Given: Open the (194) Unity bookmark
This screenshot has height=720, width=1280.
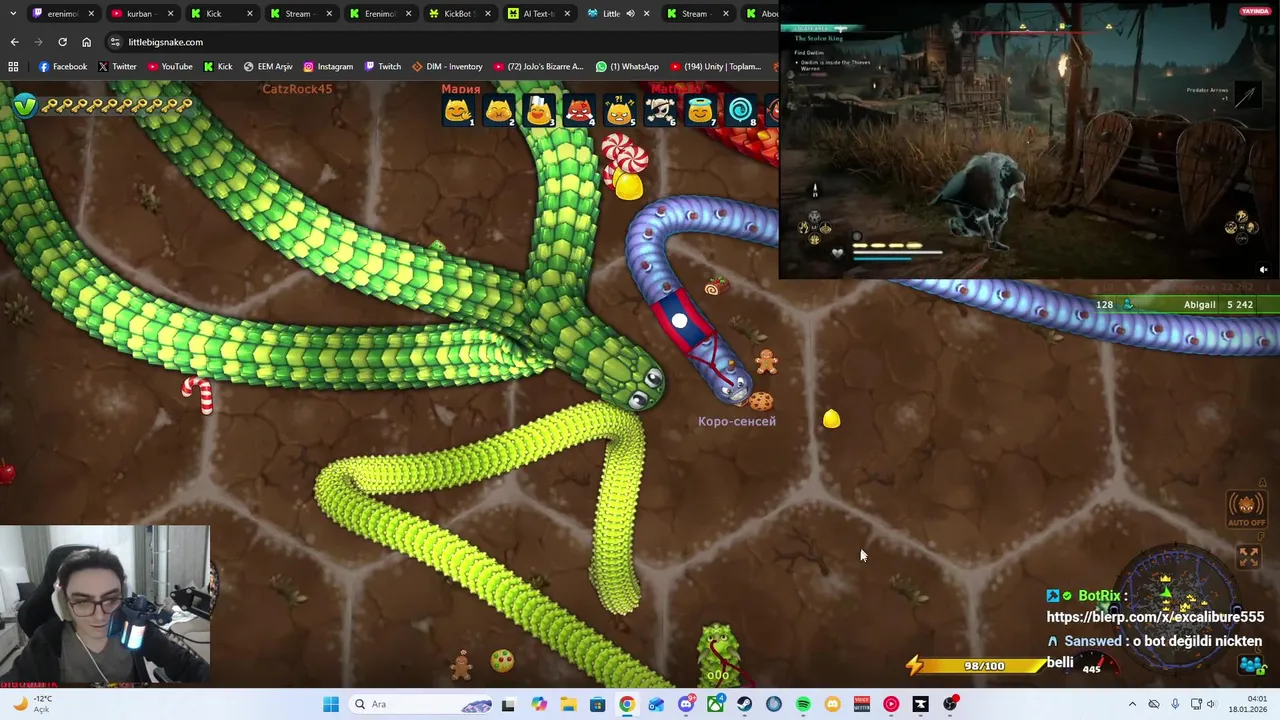Looking at the screenshot, I should (x=716, y=66).
